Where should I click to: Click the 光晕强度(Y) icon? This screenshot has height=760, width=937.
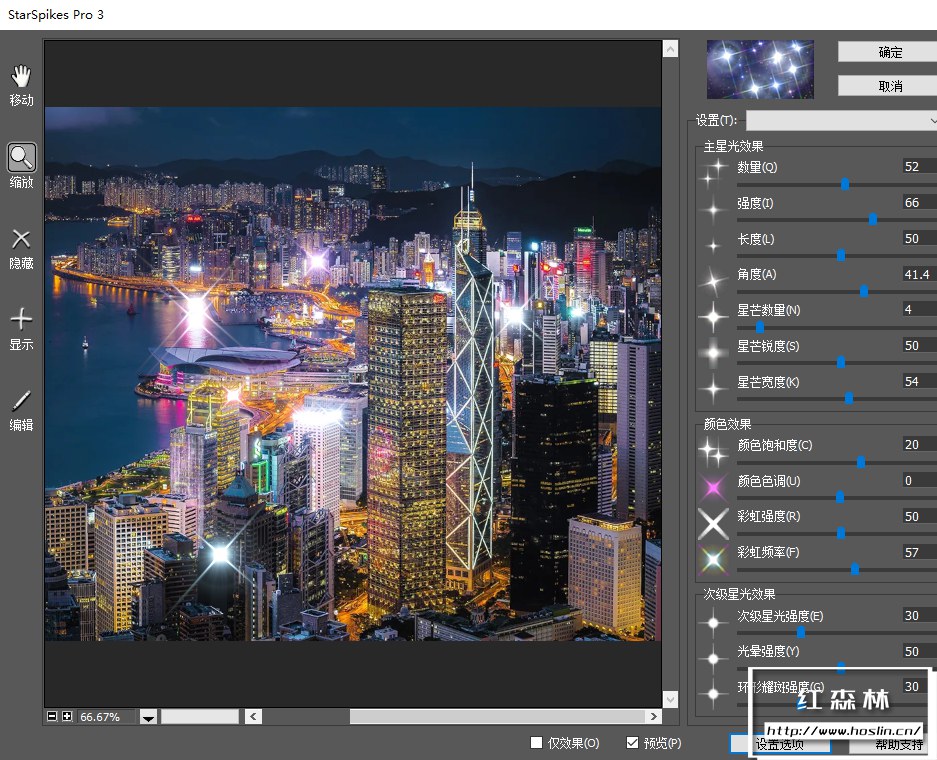(x=713, y=658)
